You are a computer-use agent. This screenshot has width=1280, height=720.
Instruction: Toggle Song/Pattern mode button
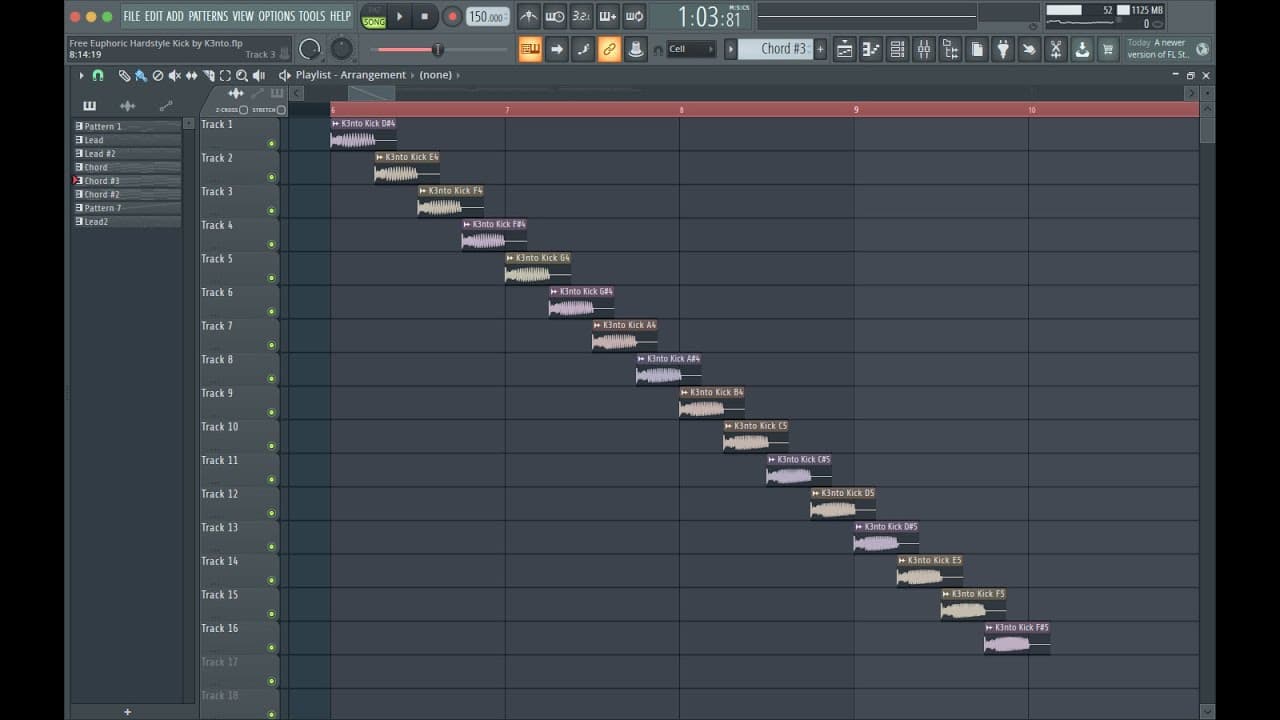[x=373, y=17]
